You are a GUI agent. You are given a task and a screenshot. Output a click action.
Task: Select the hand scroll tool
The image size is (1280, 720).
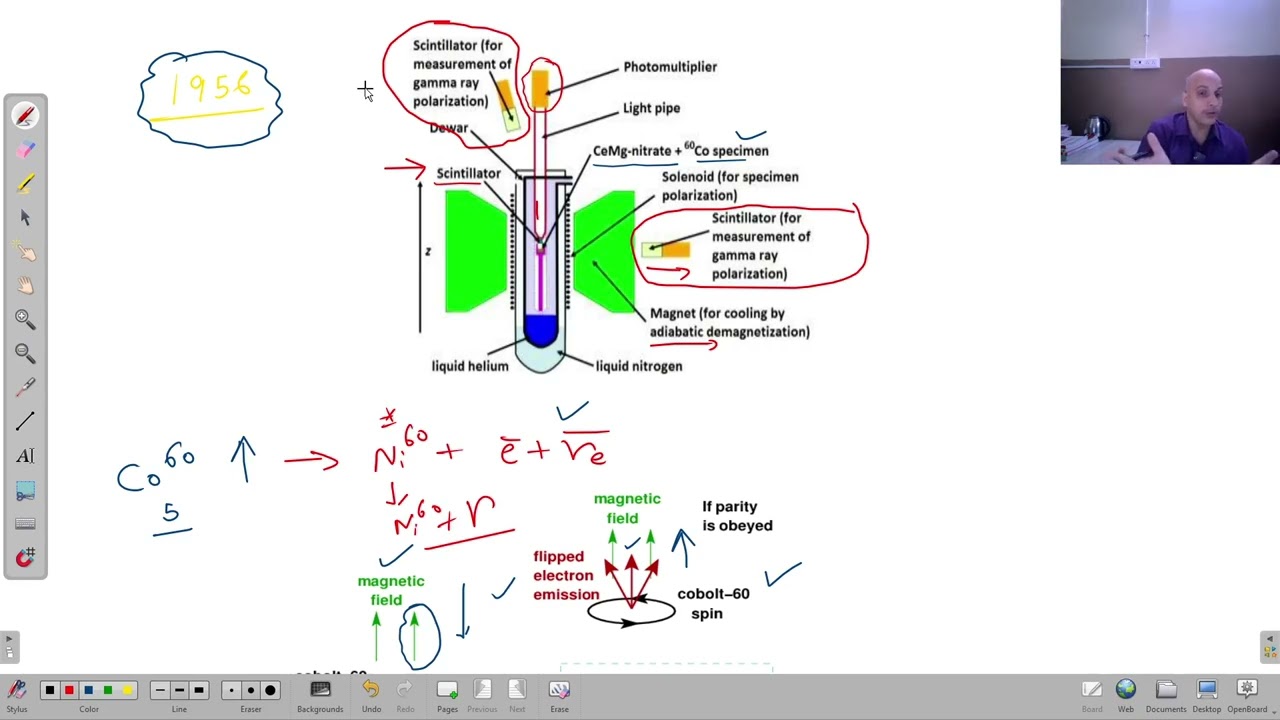pos(25,285)
